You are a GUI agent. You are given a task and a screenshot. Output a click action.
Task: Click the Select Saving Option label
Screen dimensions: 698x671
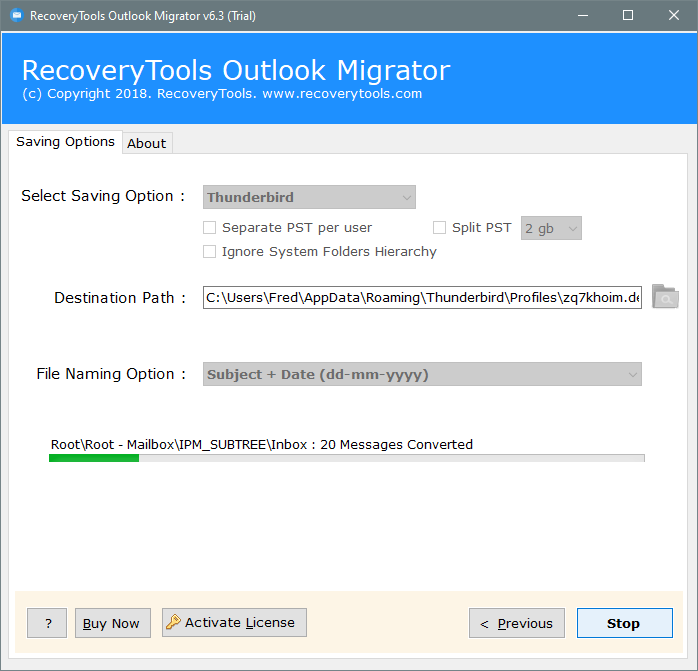click(x=103, y=196)
